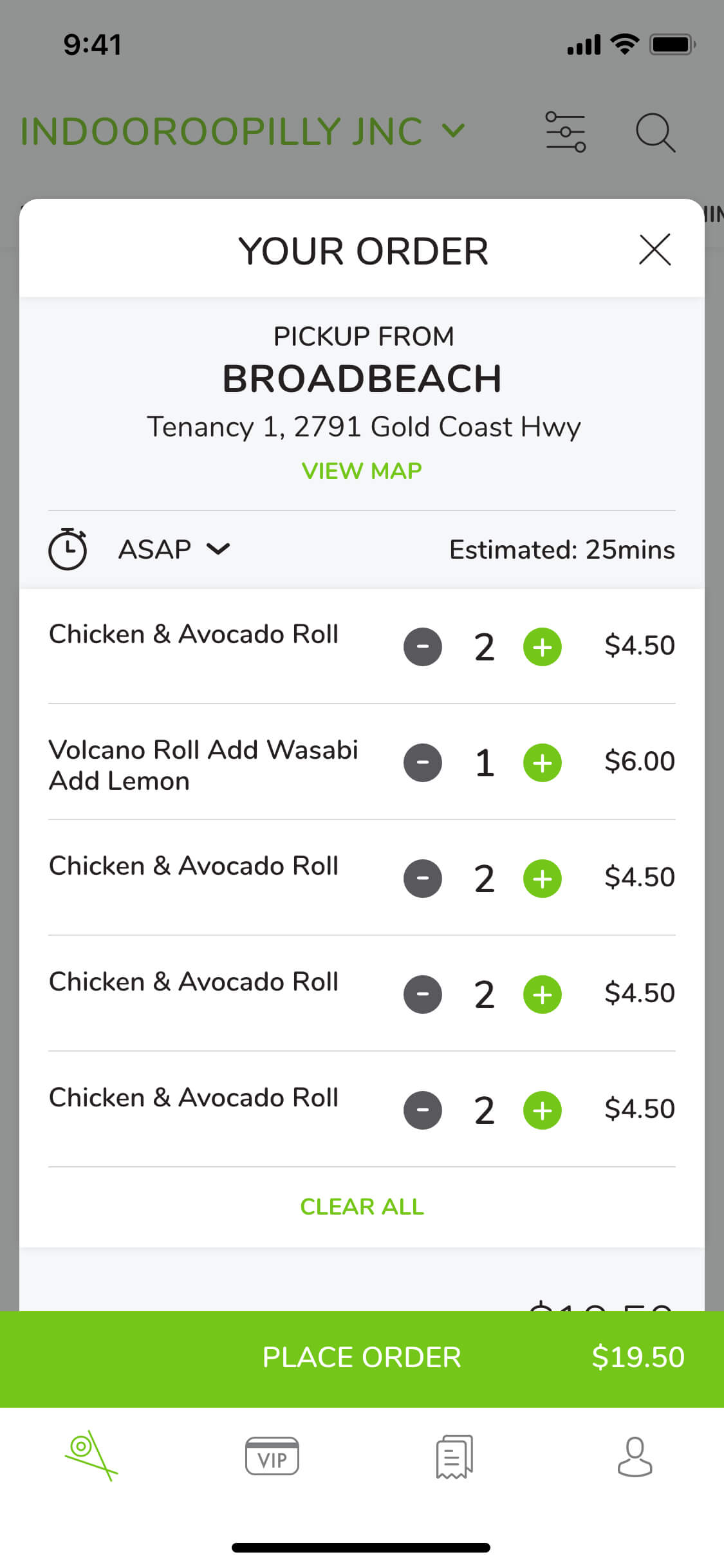Add one more to first Chicken & Avocado Roll
The height and width of the screenshot is (1568, 724).
click(x=543, y=647)
